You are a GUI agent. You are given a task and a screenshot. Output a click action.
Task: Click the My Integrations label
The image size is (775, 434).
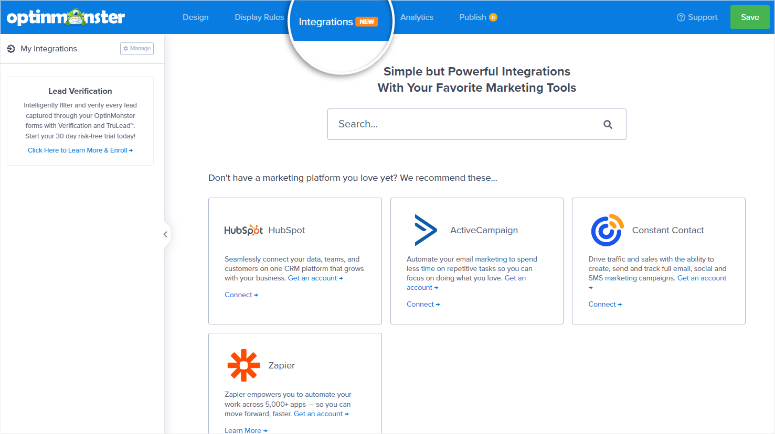49,48
